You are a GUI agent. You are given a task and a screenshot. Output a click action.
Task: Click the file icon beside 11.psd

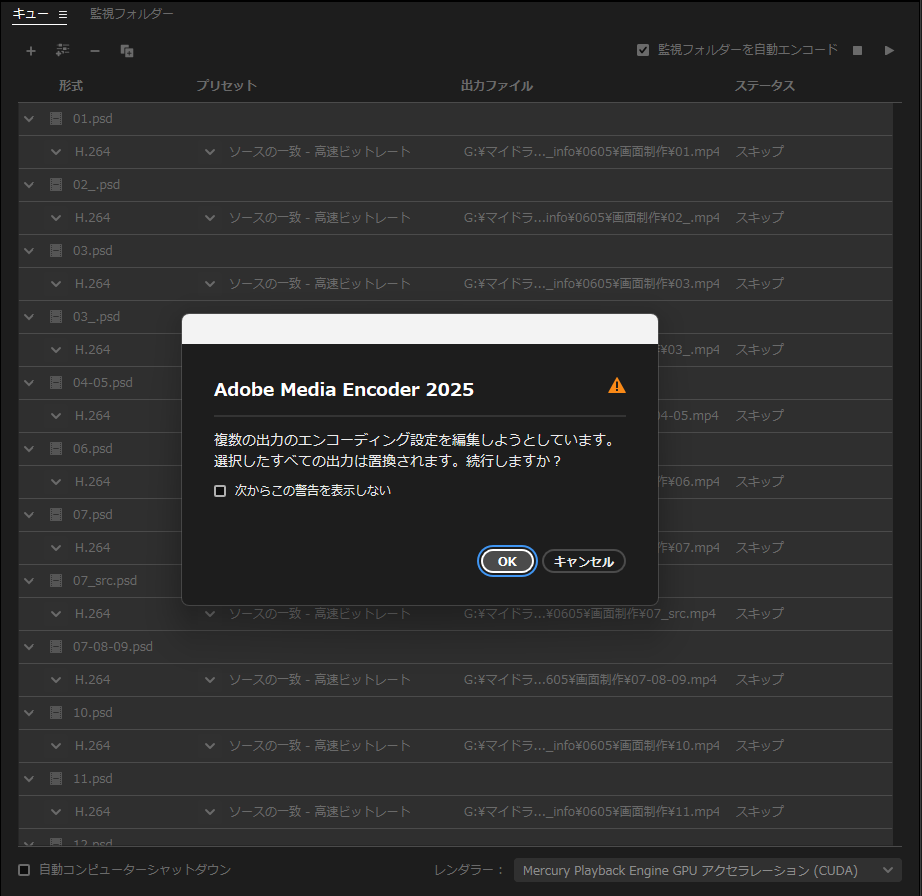pyautogui.click(x=56, y=778)
